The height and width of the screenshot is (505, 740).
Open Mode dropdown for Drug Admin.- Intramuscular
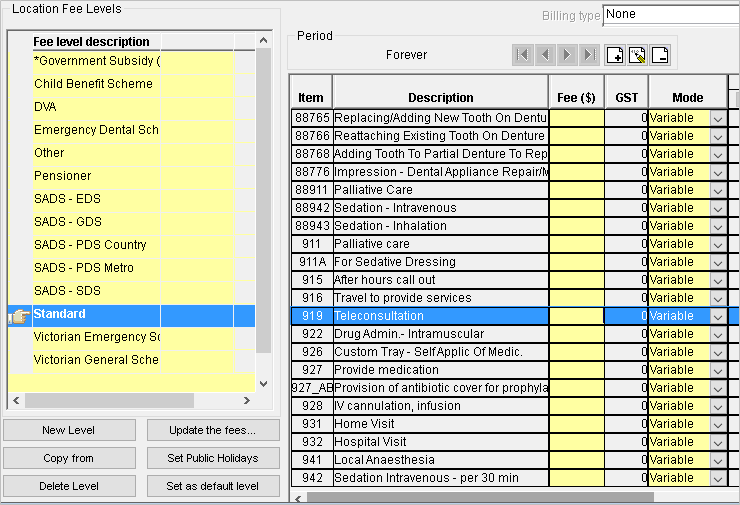pos(718,334)
